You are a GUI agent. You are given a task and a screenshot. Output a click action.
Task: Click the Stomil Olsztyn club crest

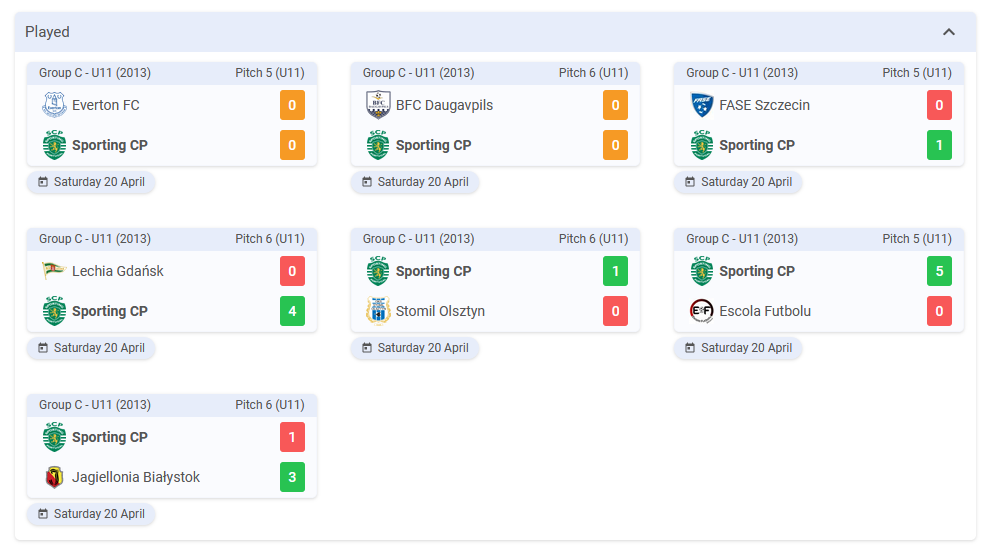click(x=378, y=311)
